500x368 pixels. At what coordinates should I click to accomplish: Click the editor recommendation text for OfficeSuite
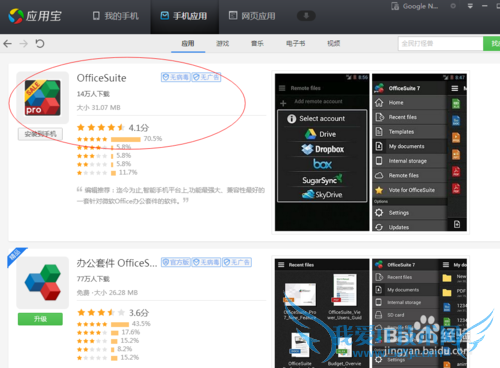(171, 195)
